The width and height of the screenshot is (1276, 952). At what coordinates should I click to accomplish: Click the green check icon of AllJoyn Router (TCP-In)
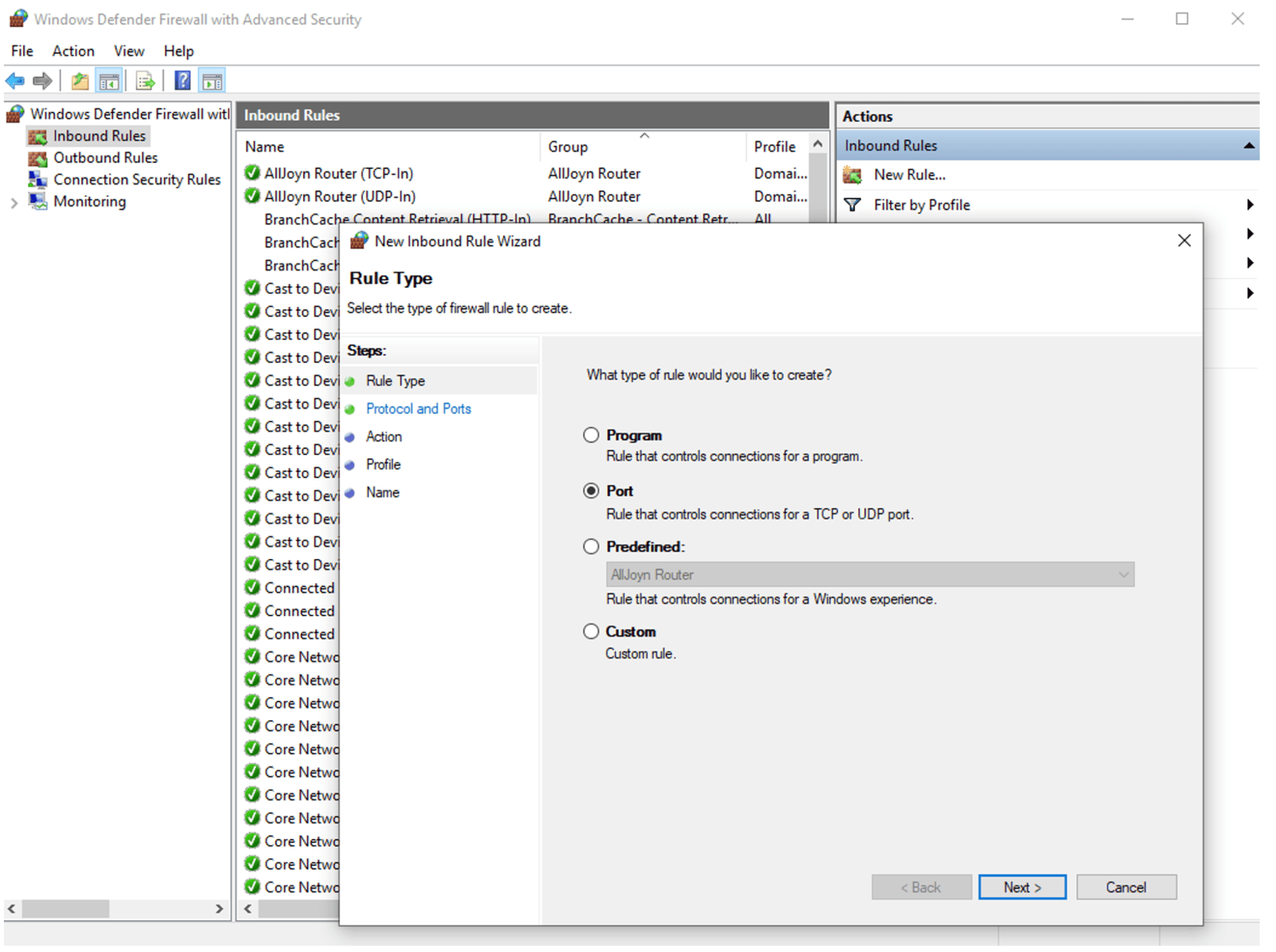tap(252, 172)
